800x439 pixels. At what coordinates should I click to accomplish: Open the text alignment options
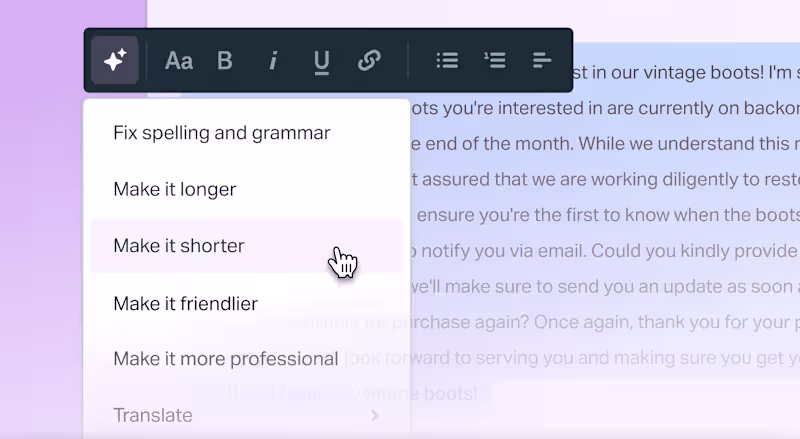[x=542, y=60]
